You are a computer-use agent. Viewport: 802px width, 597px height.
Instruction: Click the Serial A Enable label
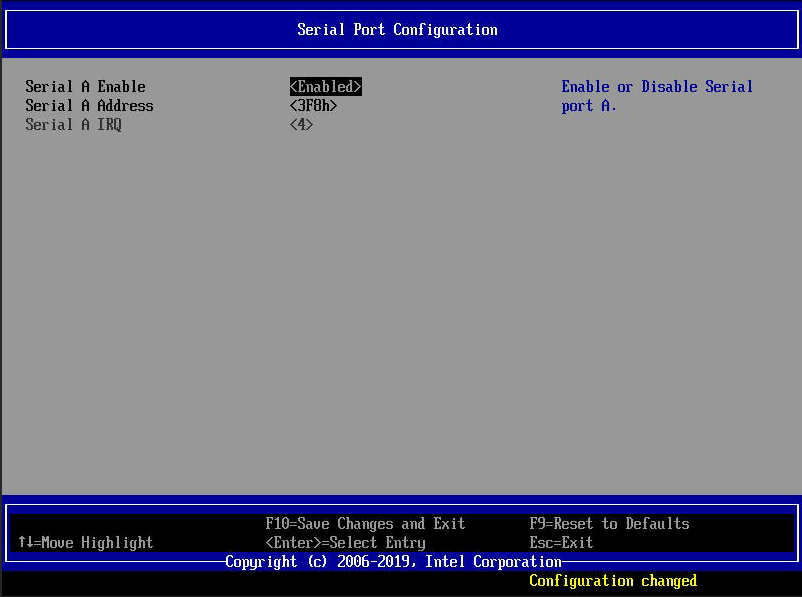coord(84,86)
